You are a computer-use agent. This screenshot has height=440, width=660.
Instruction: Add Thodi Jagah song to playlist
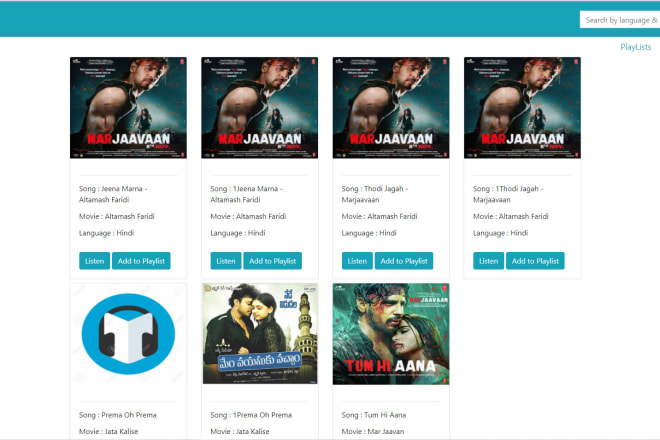point(404,261)
